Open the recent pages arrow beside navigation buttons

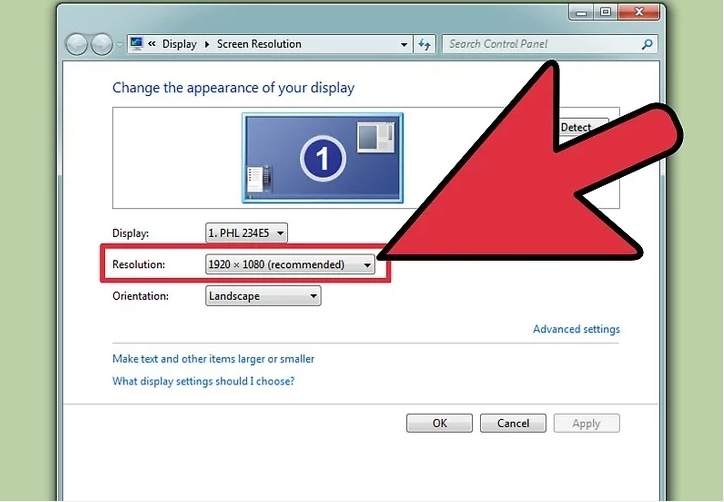(121, 45)
